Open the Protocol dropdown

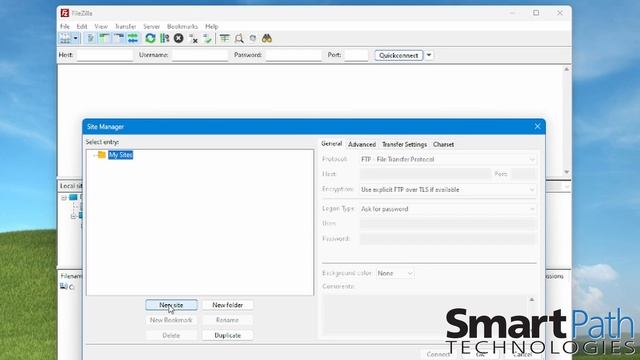click(x=448, y=159)
